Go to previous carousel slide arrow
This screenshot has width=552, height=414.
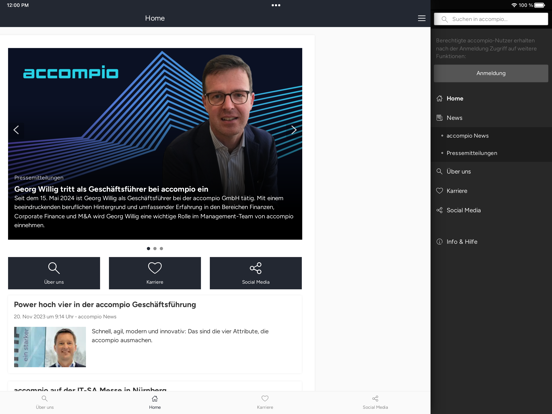point(16,130)
